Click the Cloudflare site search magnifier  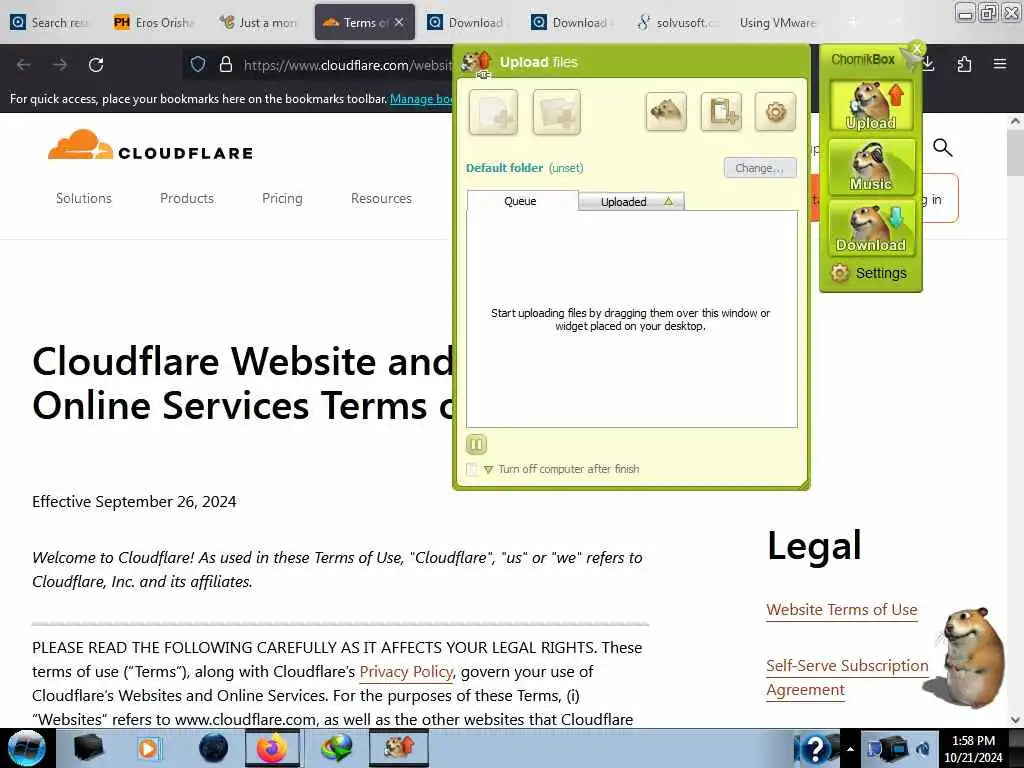[942, 148]
